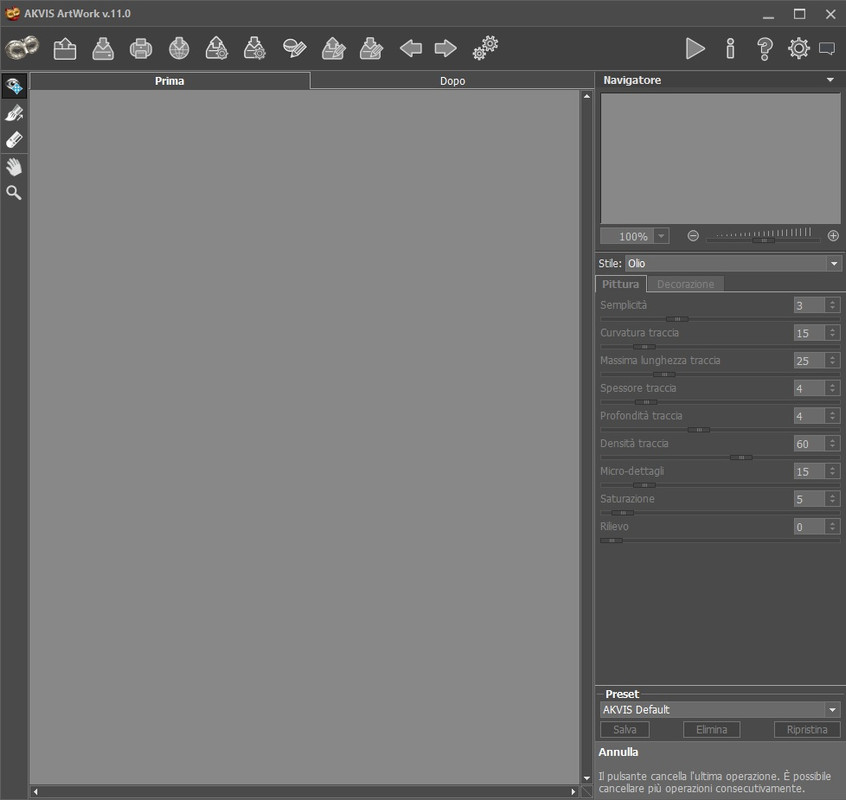846x800 pixels.
Task: Open the notifications message icon
Action: click(827, 49)
